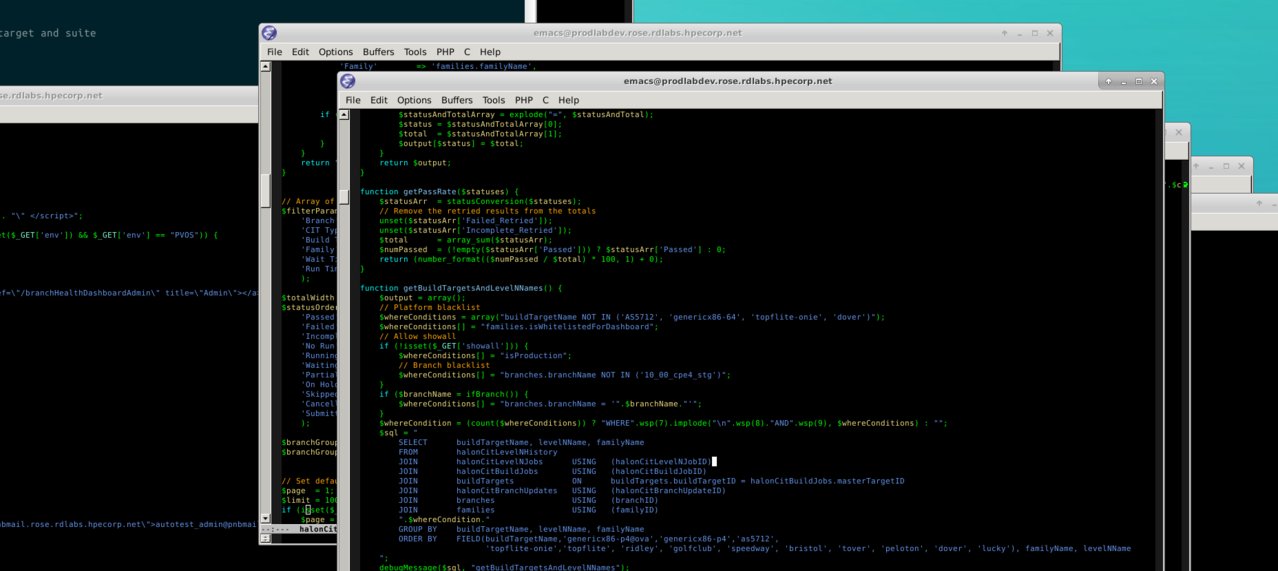Maximize the front emacs window
Image resolution: width=1278 pixels, height=571 pixels.
tap(1137, 81)
